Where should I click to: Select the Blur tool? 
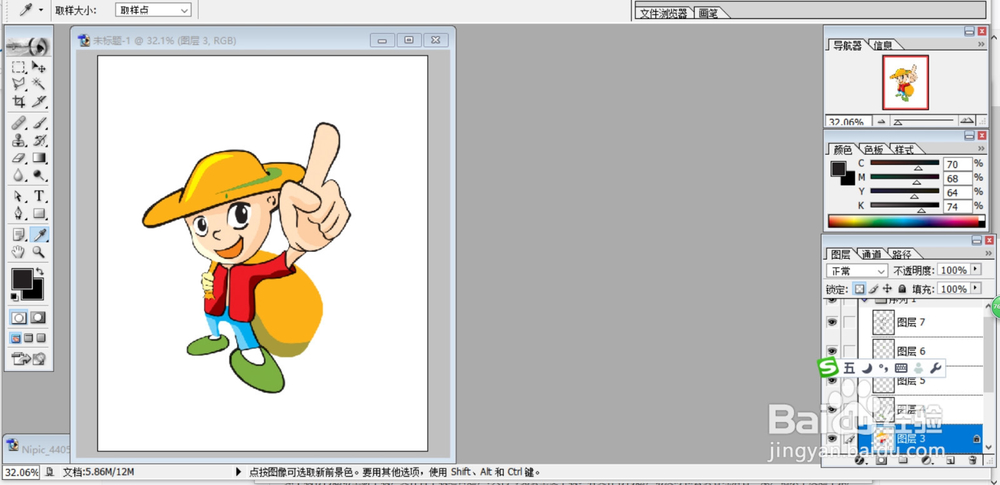pyautogui.click(x=19, y=174)
